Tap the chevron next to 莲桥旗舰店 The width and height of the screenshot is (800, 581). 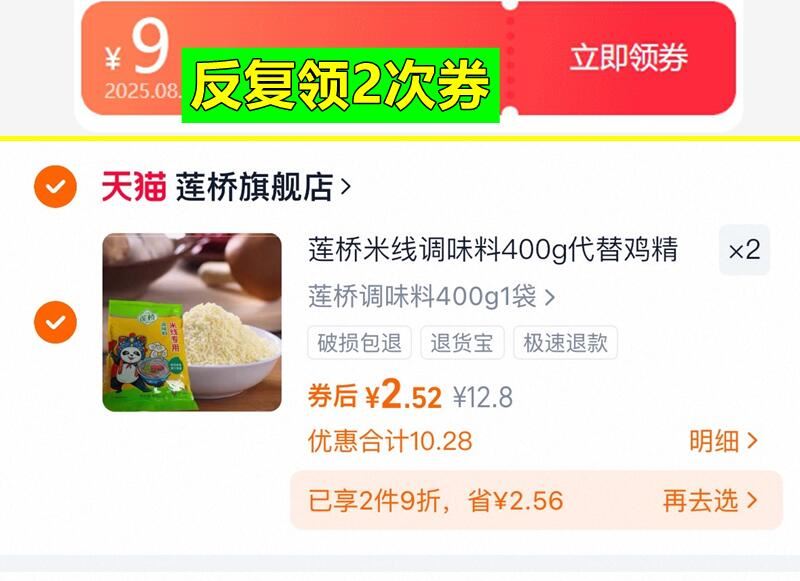coord(345,187)
